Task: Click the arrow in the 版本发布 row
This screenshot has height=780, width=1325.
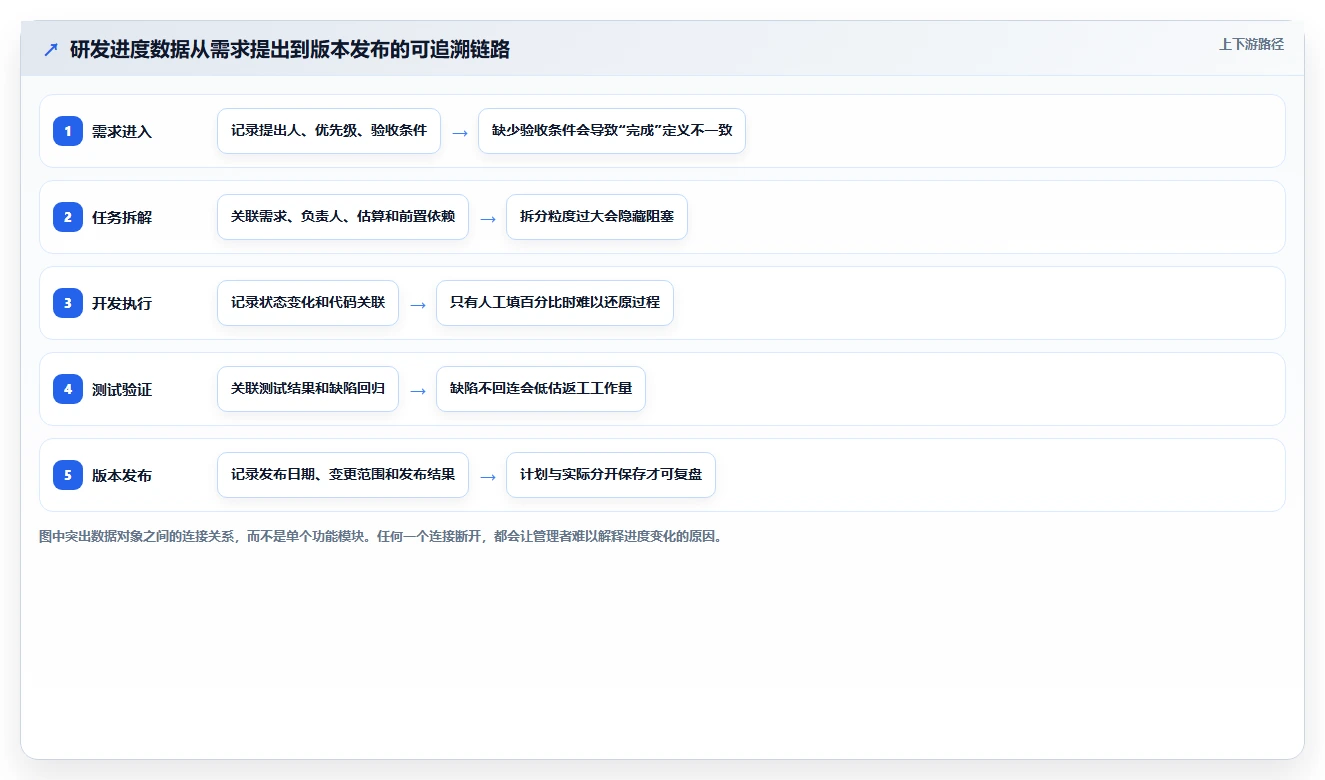Action: tap(488, 476)
